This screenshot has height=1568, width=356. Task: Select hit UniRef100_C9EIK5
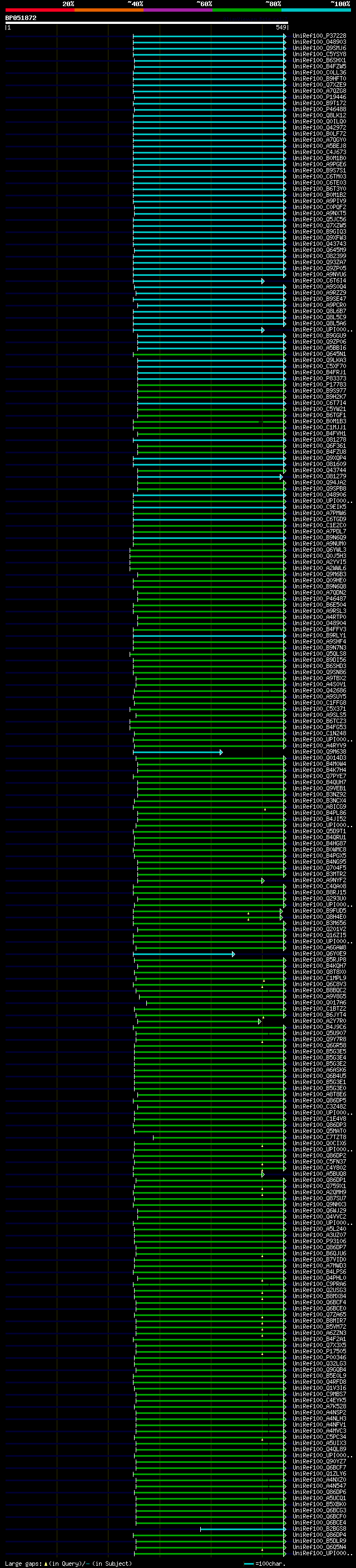319,507
